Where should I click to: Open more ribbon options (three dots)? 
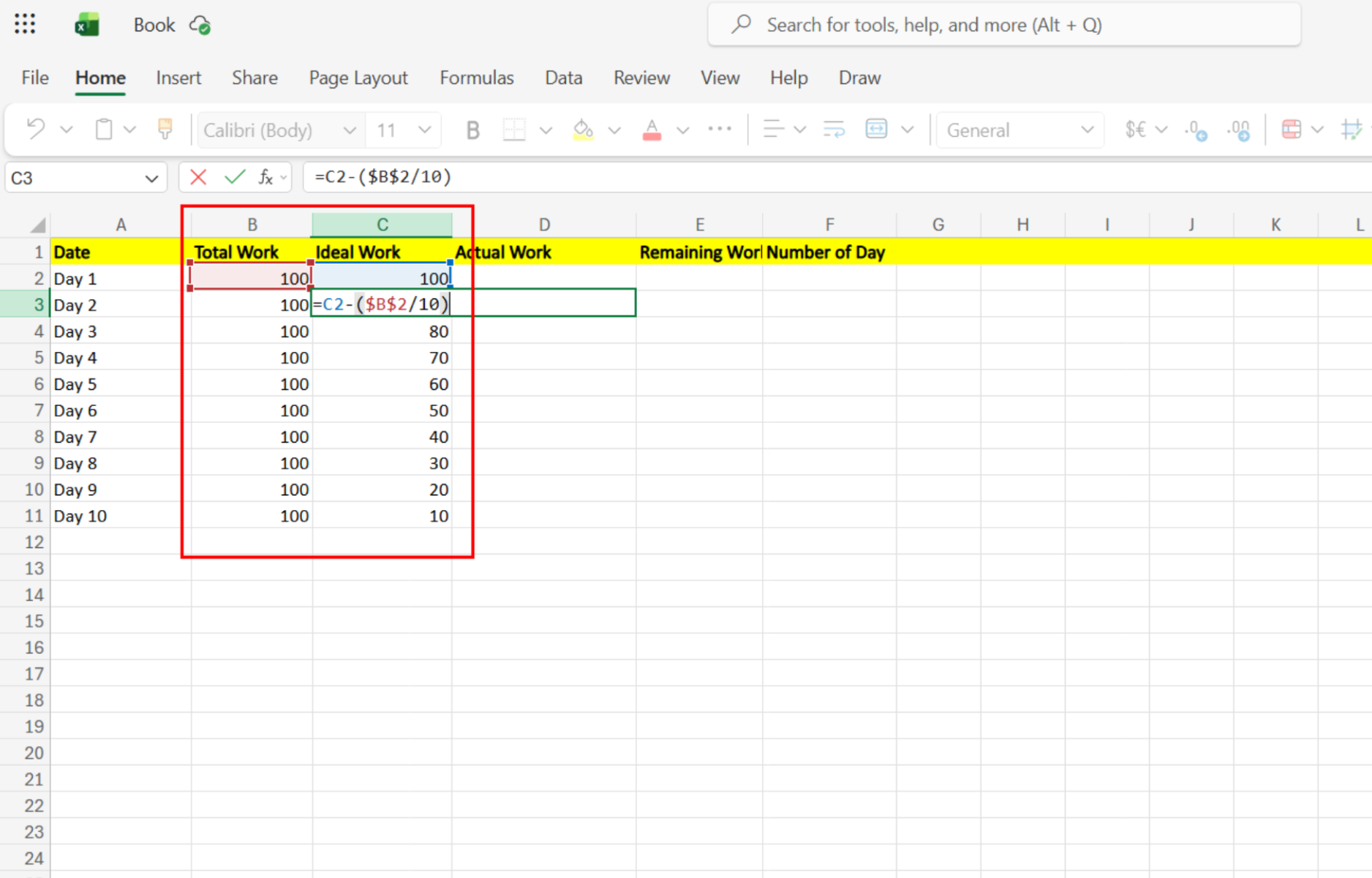(x=720, y=130)
